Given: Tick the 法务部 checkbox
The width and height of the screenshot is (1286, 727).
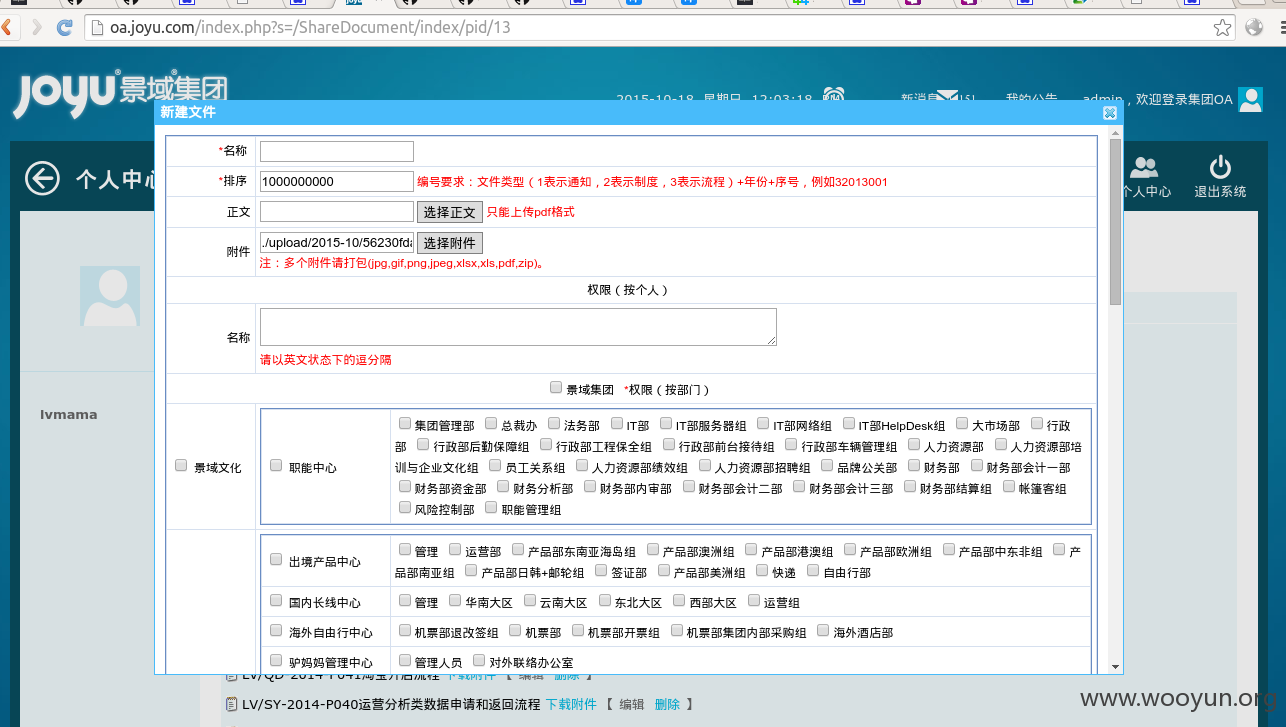Looking at the screenshot, I should [x=554, y=423].
